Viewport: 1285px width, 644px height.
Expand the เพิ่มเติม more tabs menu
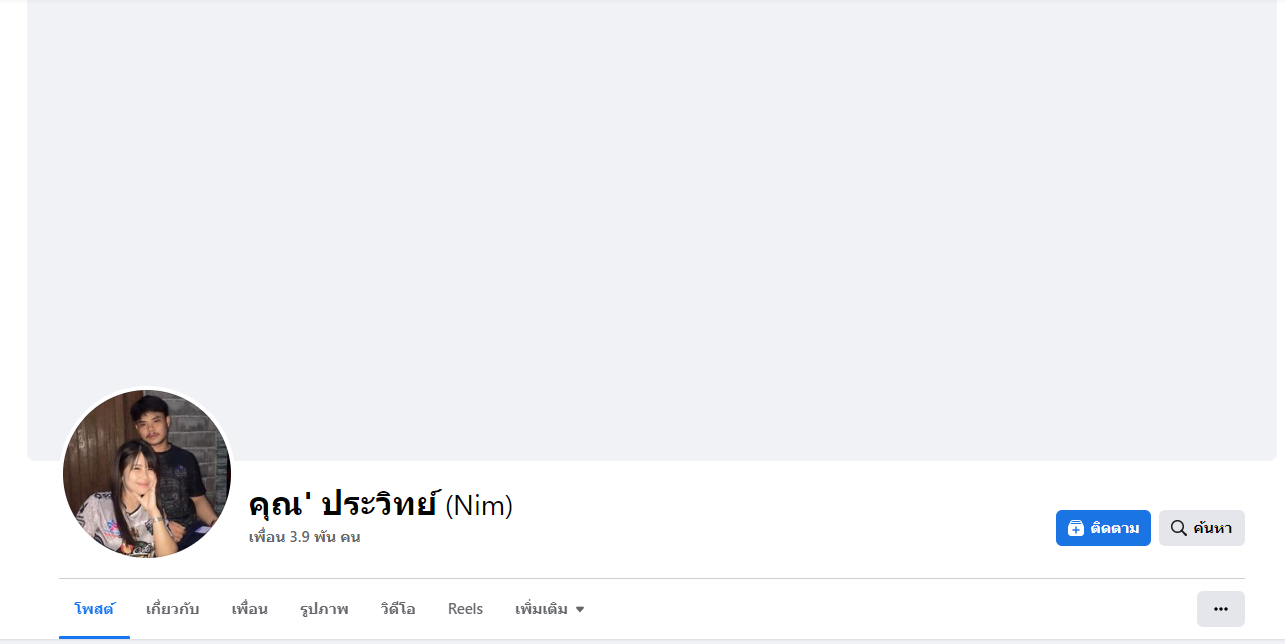click(549, 608)
